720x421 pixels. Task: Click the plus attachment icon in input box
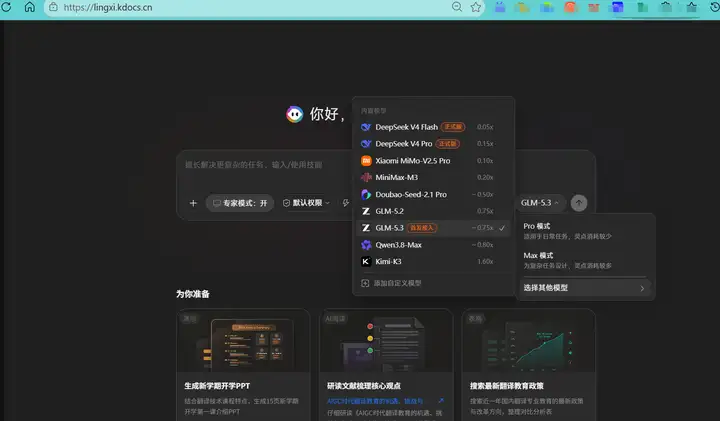click(x=193, y=203)
